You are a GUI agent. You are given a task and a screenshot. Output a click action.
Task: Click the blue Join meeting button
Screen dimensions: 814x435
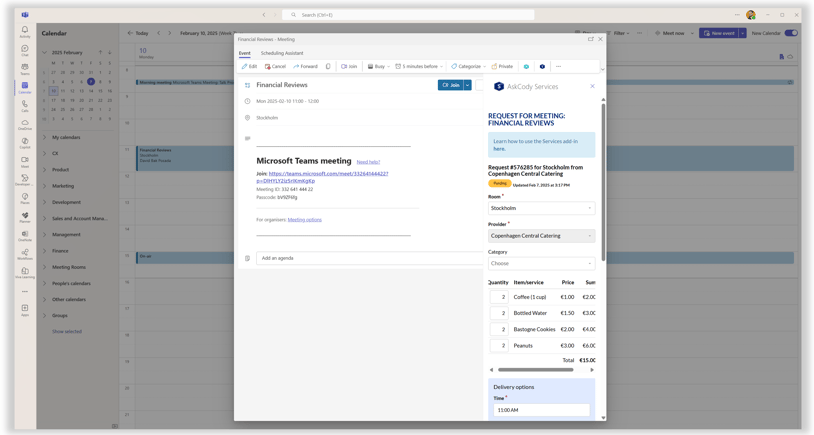coord(451,85)
